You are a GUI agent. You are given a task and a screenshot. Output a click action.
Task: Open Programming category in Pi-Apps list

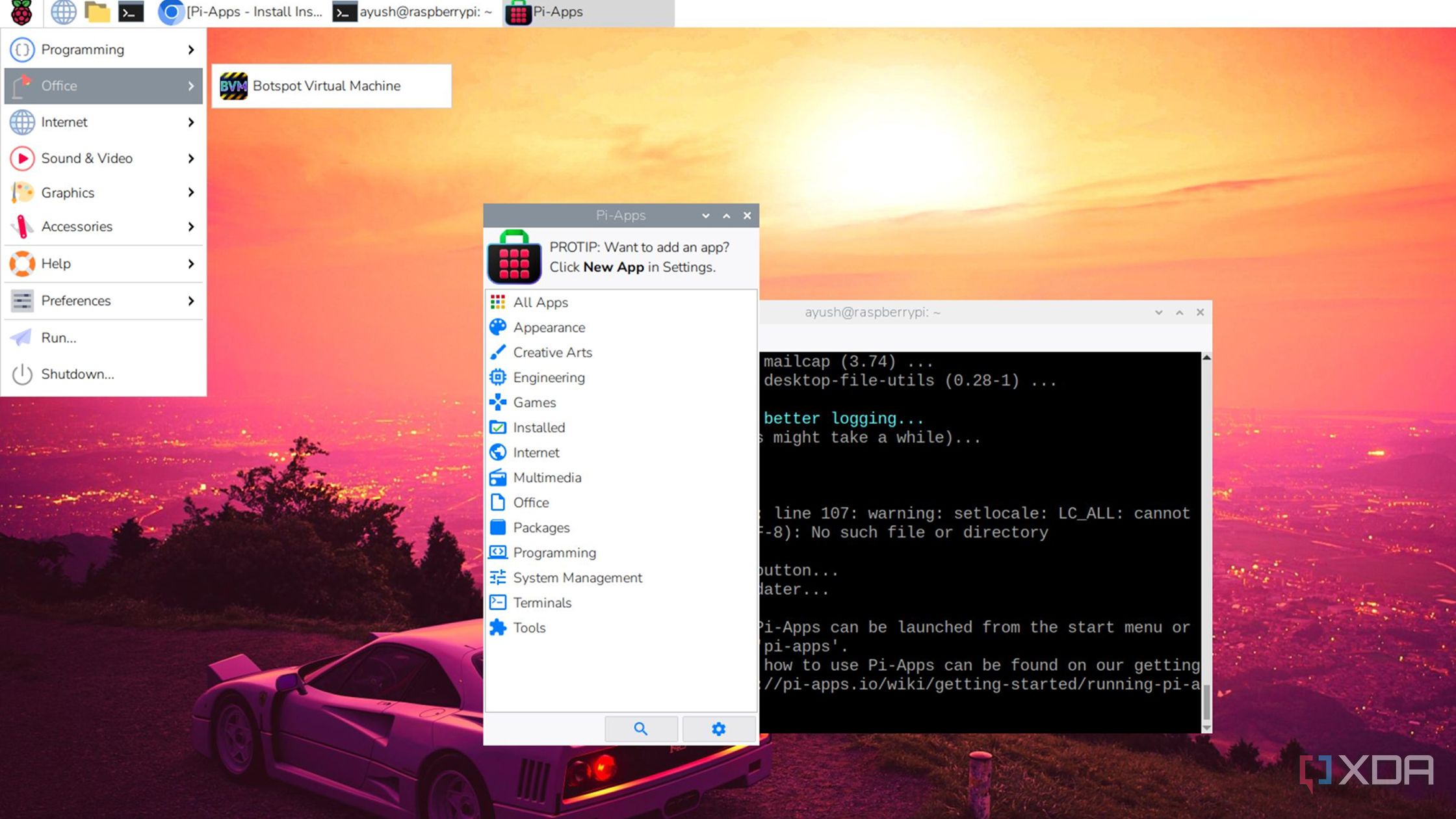621,552
